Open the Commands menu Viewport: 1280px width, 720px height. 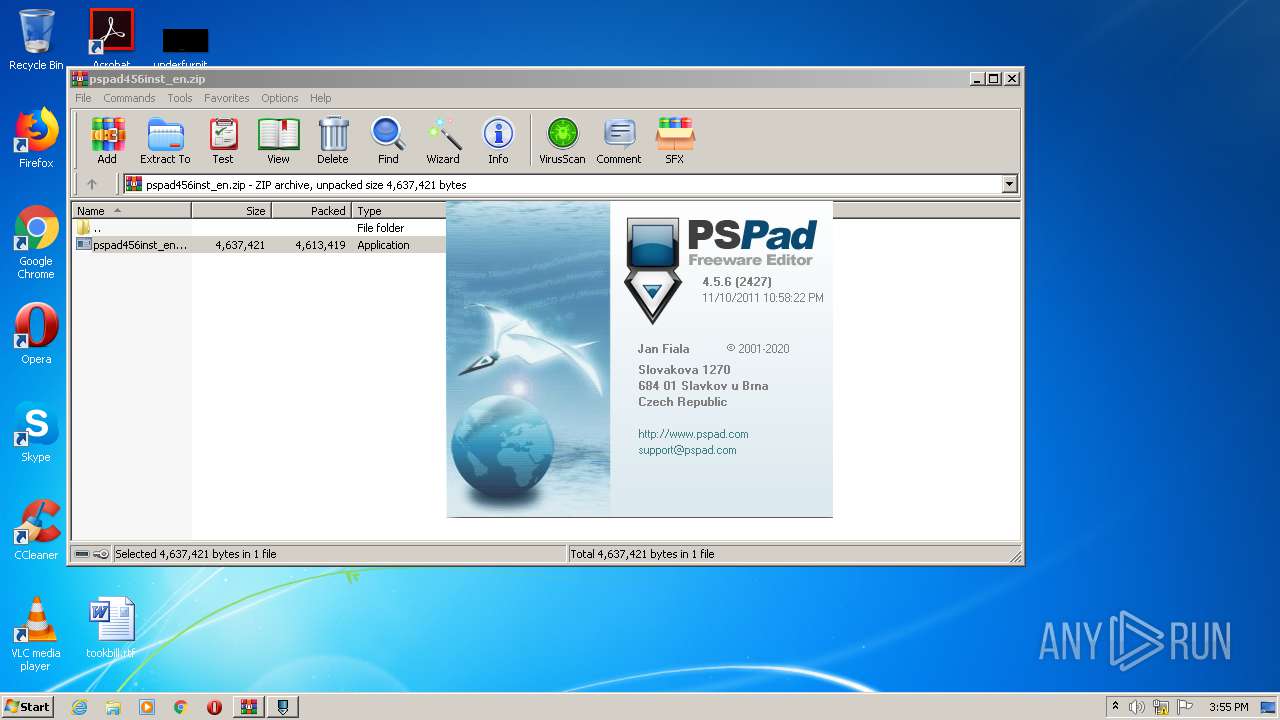[129, 98]
